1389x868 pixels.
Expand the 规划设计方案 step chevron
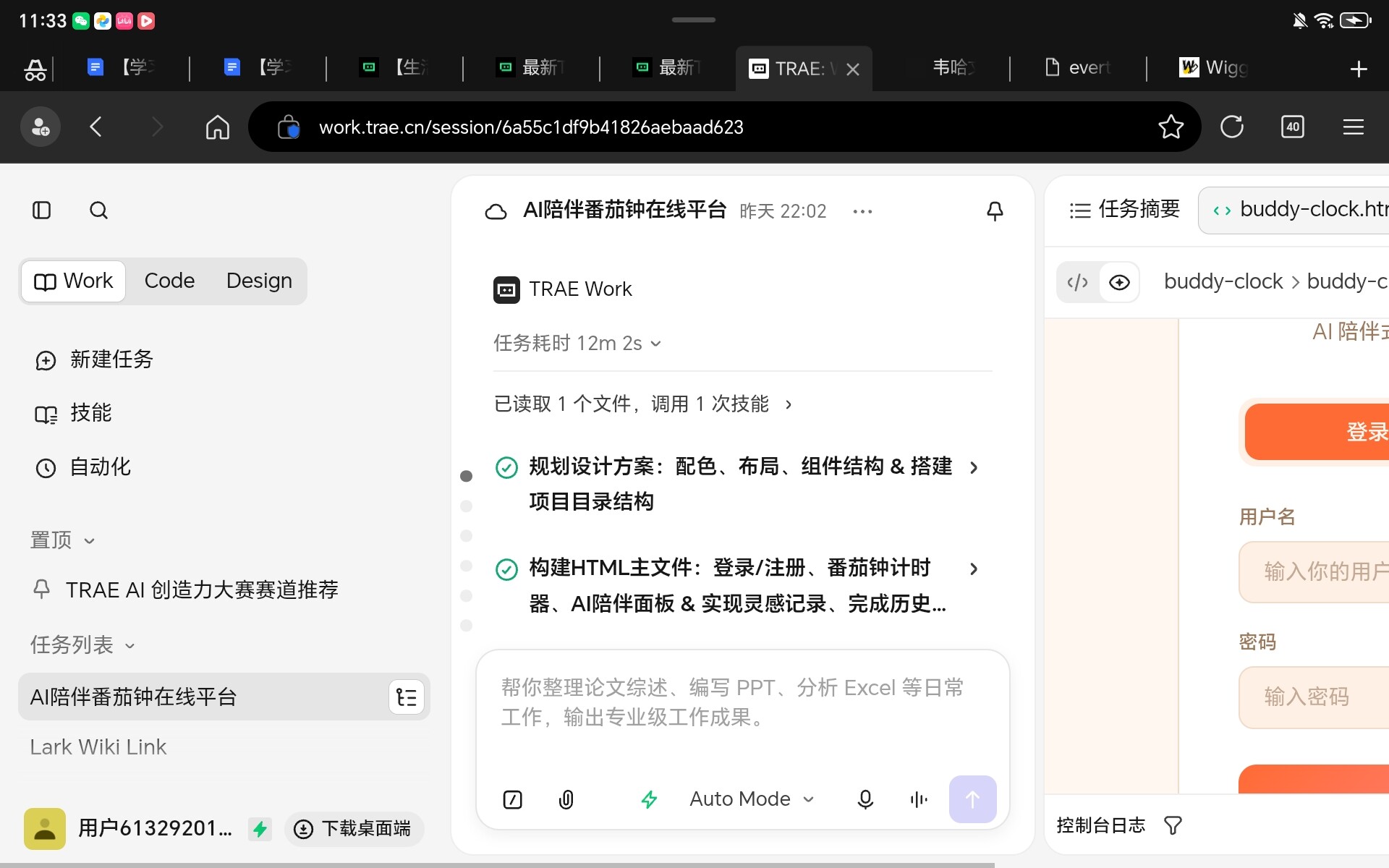(974, 467)
